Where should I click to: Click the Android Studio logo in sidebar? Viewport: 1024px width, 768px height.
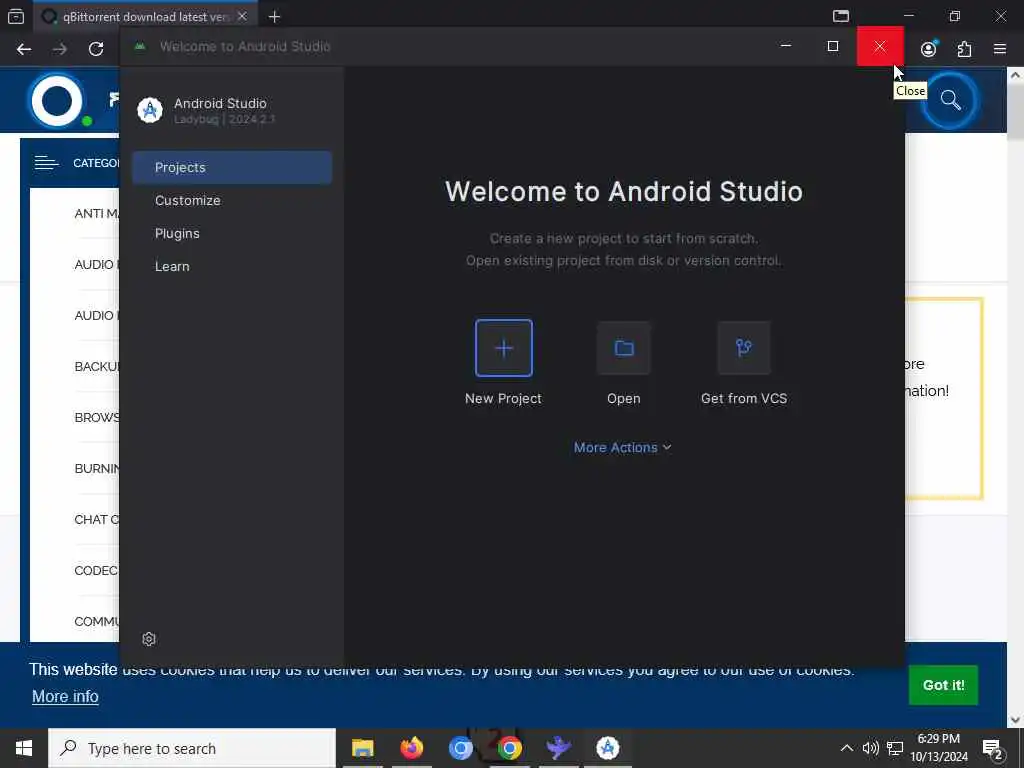[x=150, y=110]
